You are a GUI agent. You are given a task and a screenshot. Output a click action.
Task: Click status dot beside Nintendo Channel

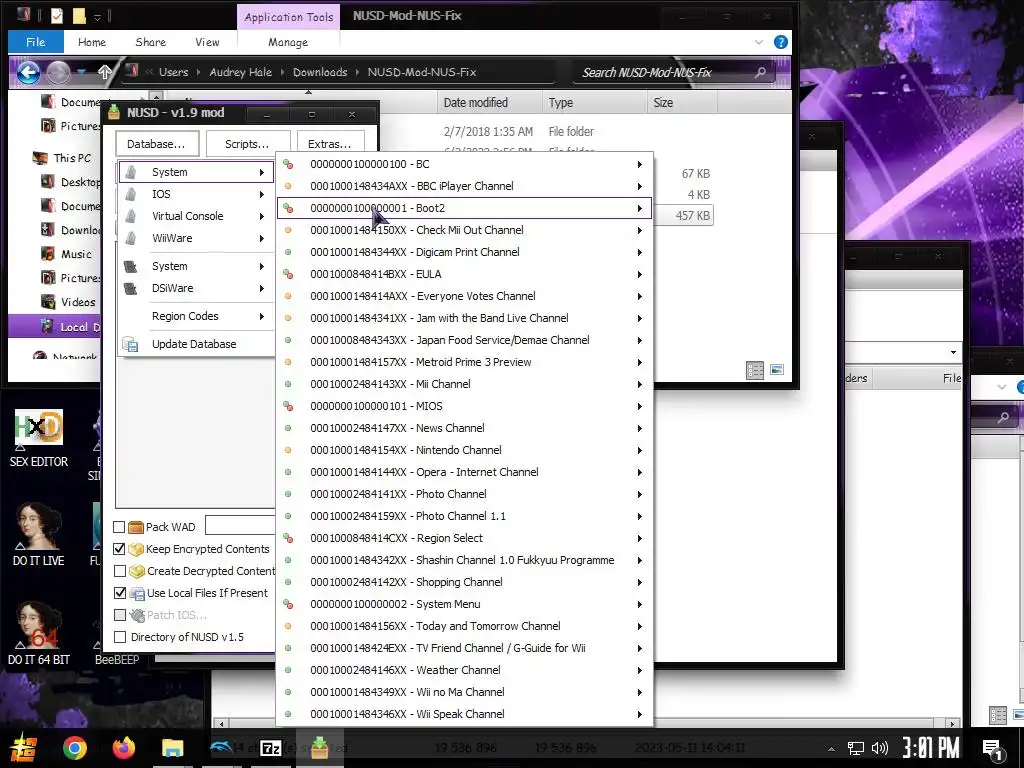point(287,450)
